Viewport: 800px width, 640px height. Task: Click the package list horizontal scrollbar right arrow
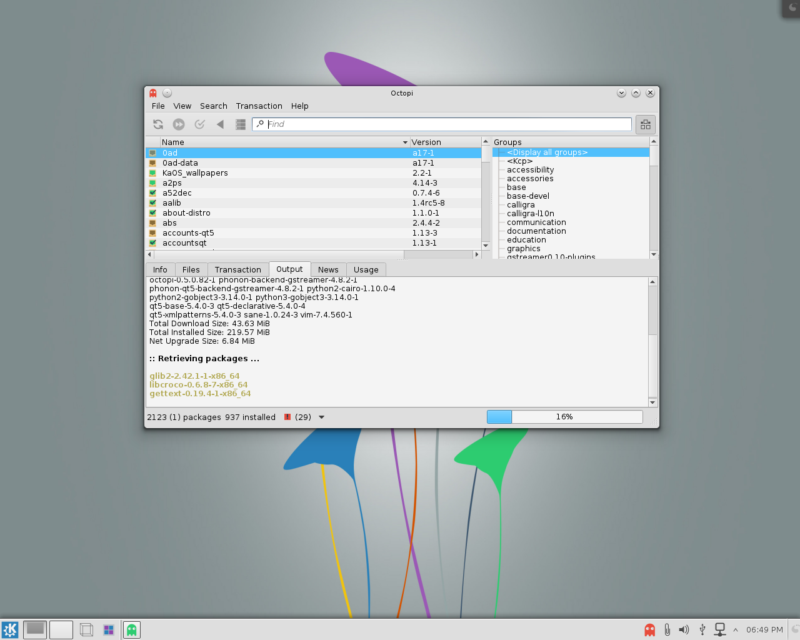click(x=477, y=254)
